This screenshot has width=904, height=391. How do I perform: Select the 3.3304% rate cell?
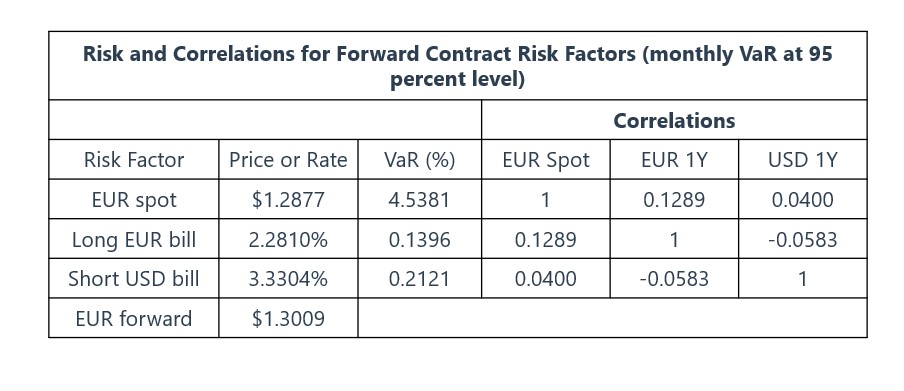pyautogui.click(x=288, y=279)
